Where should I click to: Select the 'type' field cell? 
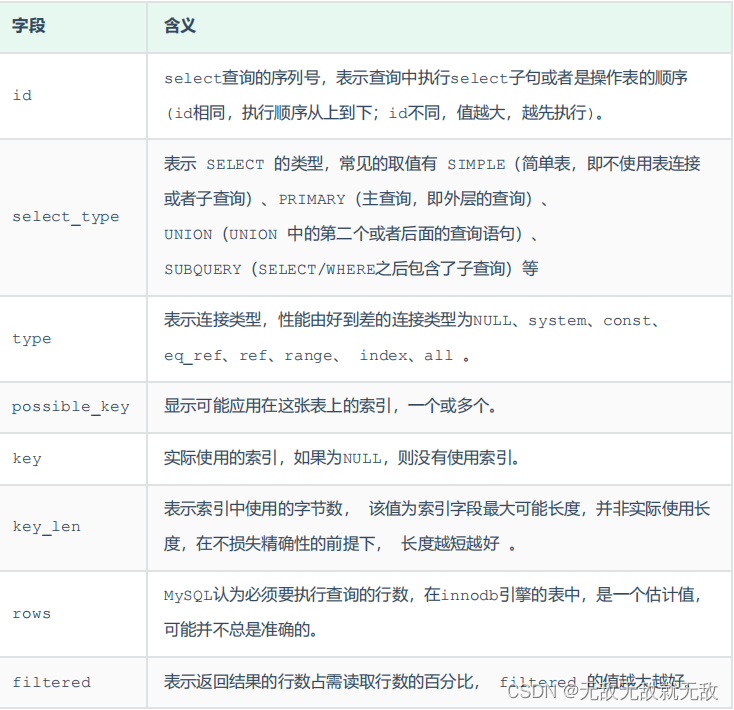pos(73,339)
